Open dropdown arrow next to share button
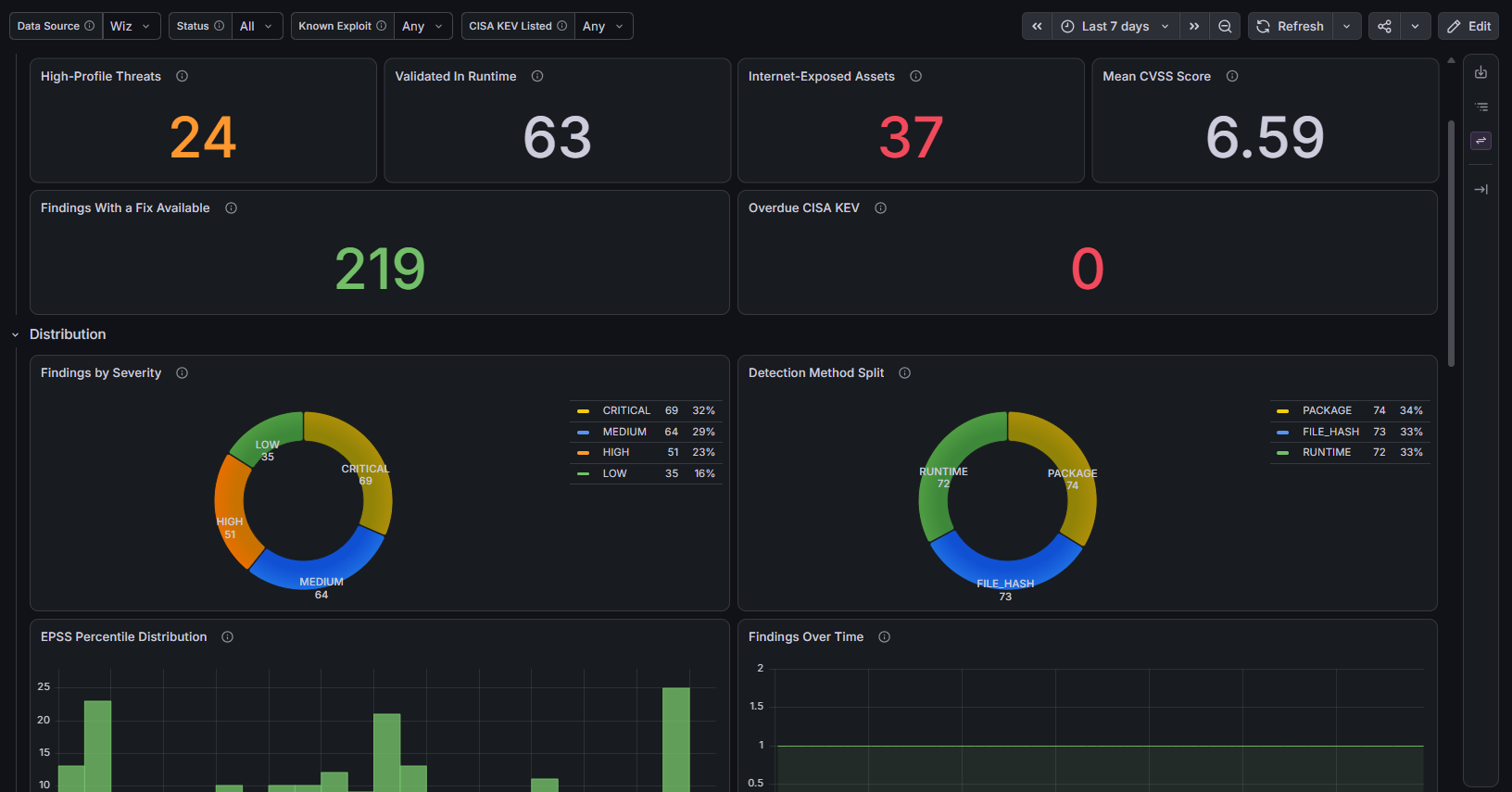This screenshot has width=1512, height=792. 1415,26
